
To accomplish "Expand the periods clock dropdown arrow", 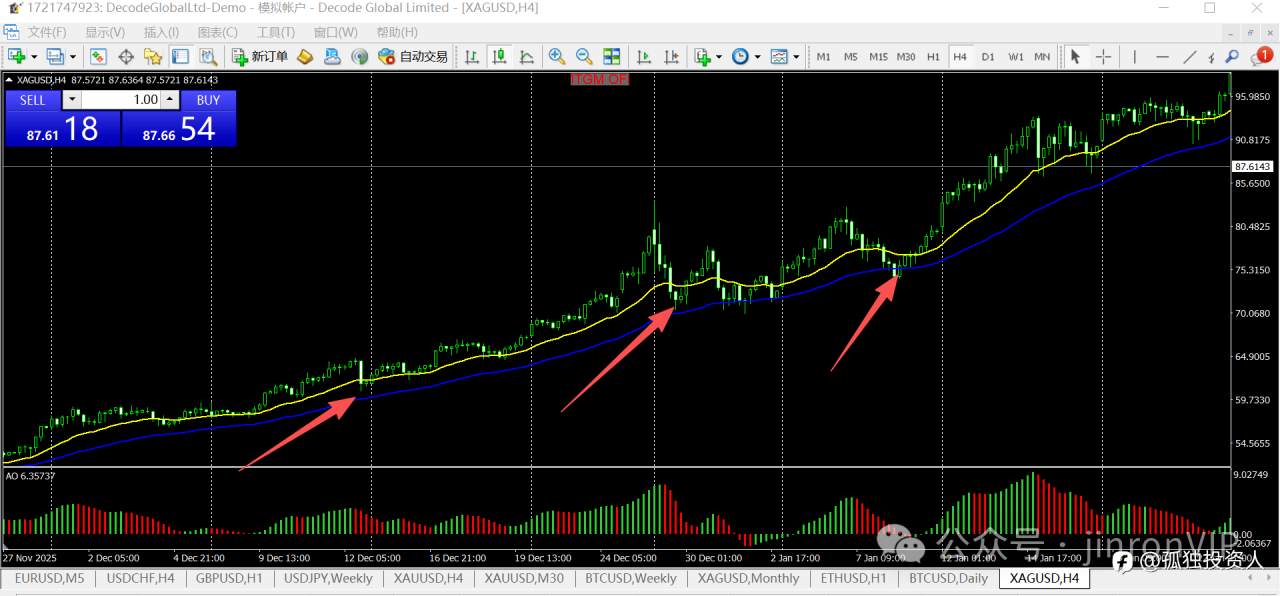I will pyautogui.click(x=758, y=57).
